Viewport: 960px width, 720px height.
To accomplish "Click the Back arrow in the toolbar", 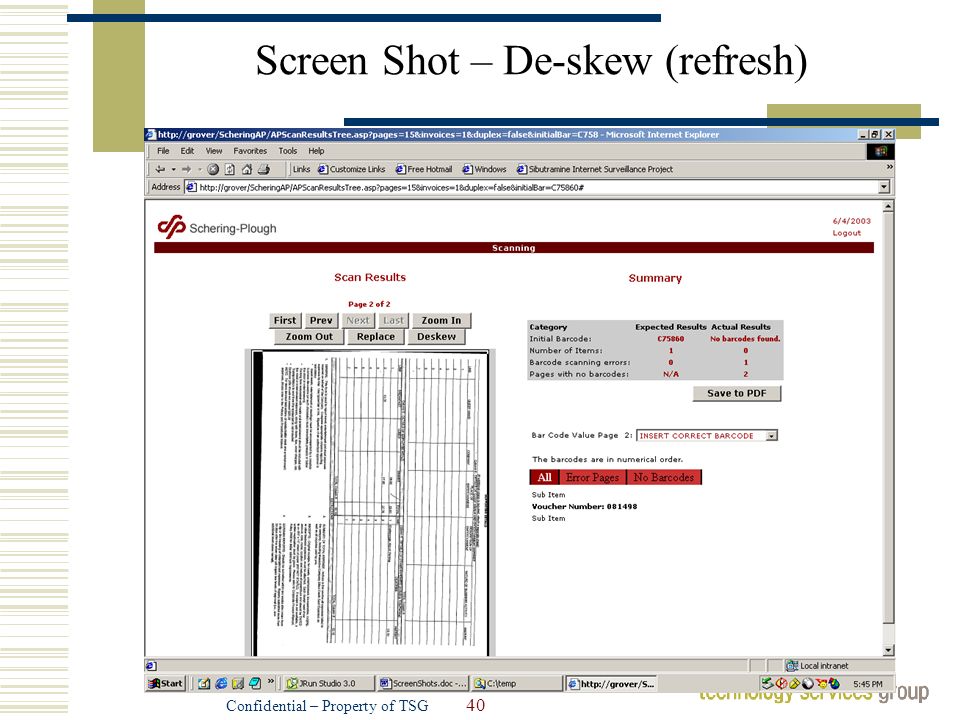I will tap(160, 170).
